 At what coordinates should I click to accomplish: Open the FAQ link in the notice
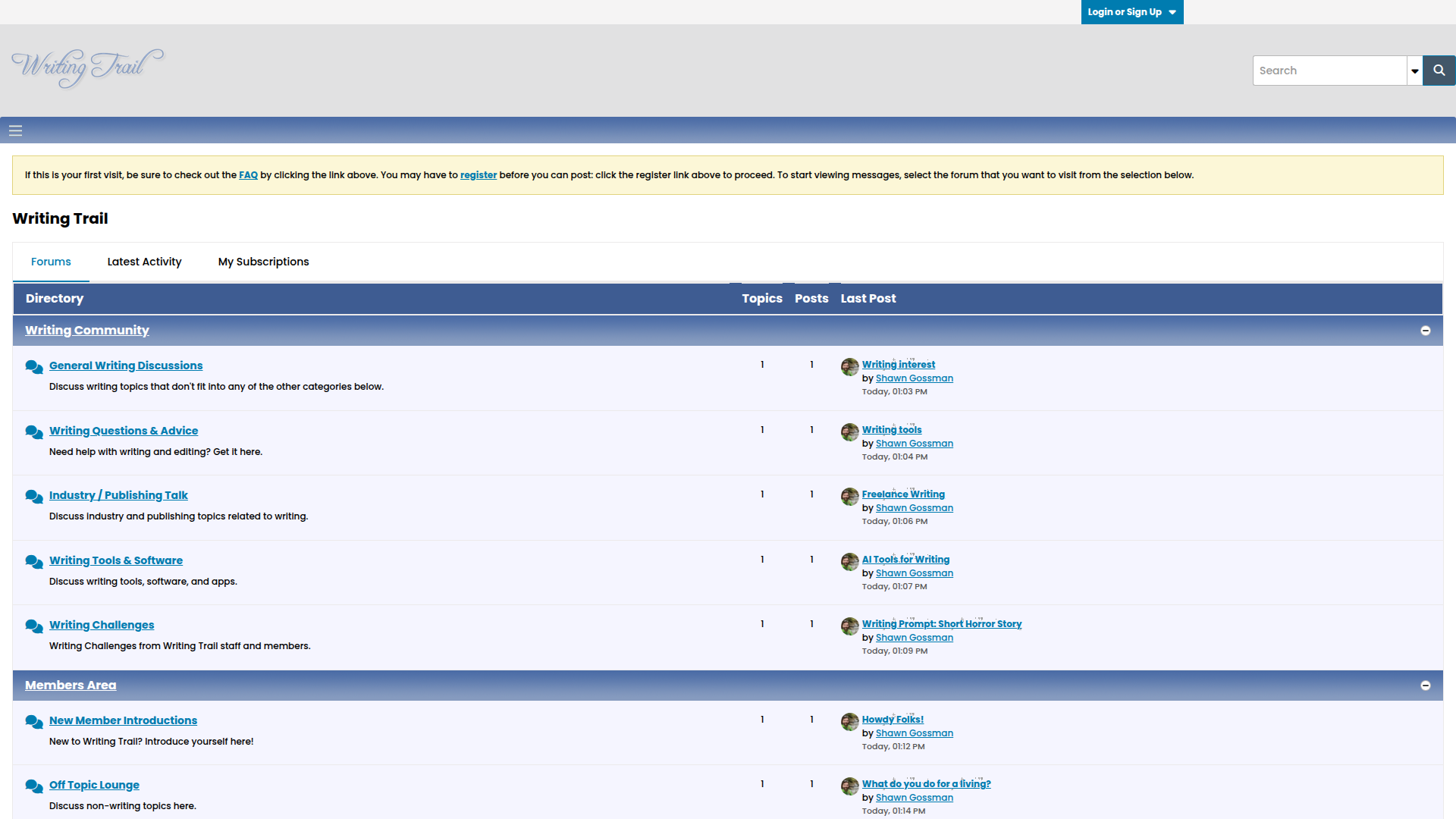pos(248,175)
